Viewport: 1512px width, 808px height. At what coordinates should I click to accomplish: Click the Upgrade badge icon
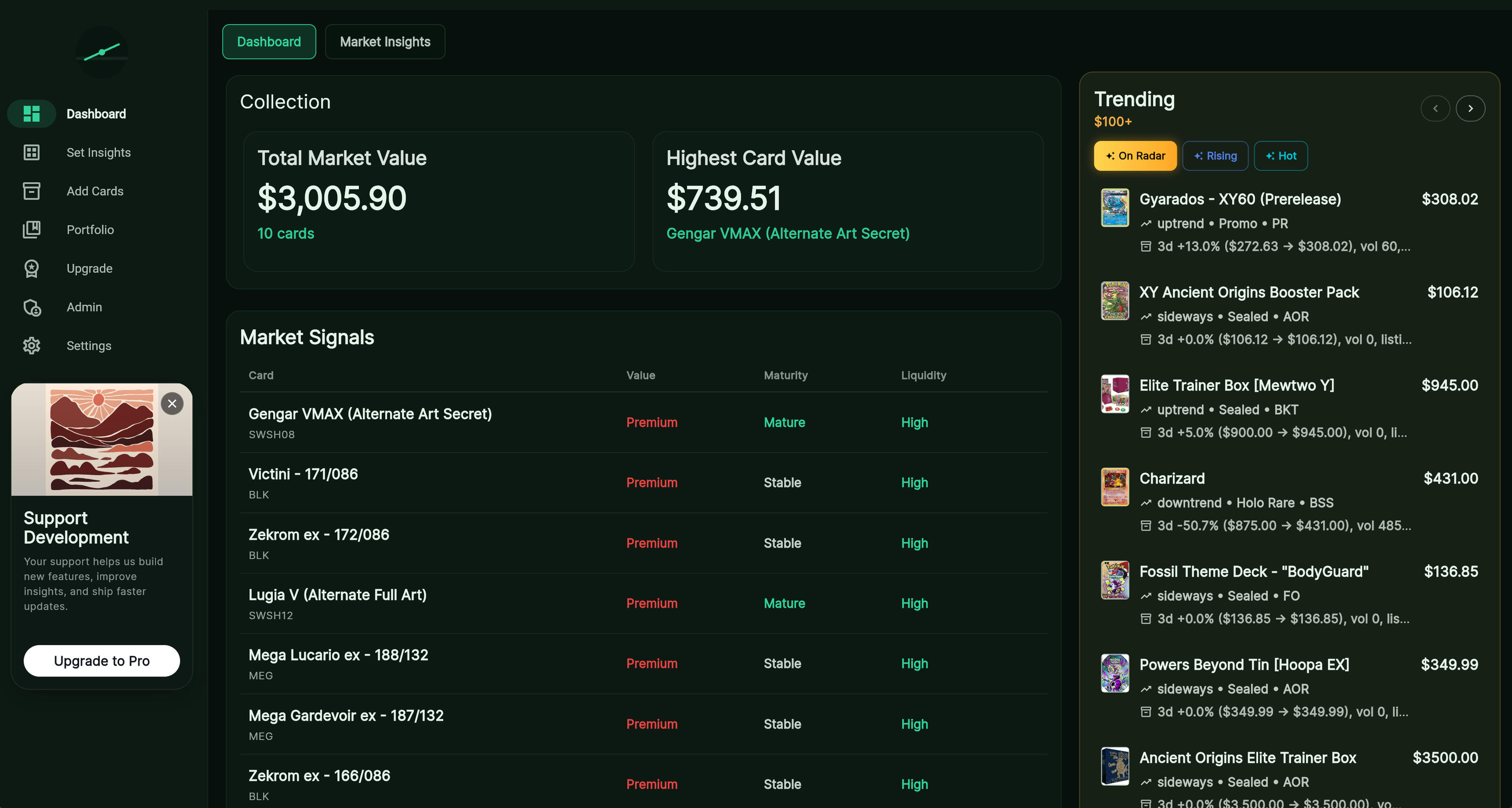coord(32,269)
